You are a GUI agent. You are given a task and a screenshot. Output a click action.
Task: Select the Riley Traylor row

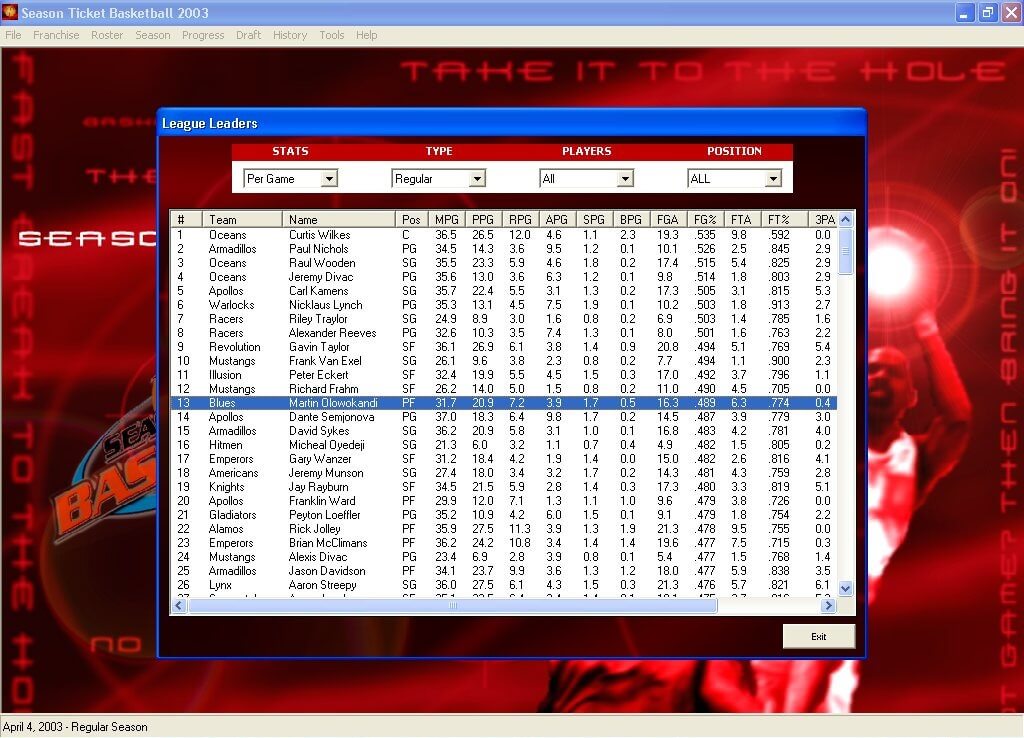pyautogui.click(x=504, y=319)
